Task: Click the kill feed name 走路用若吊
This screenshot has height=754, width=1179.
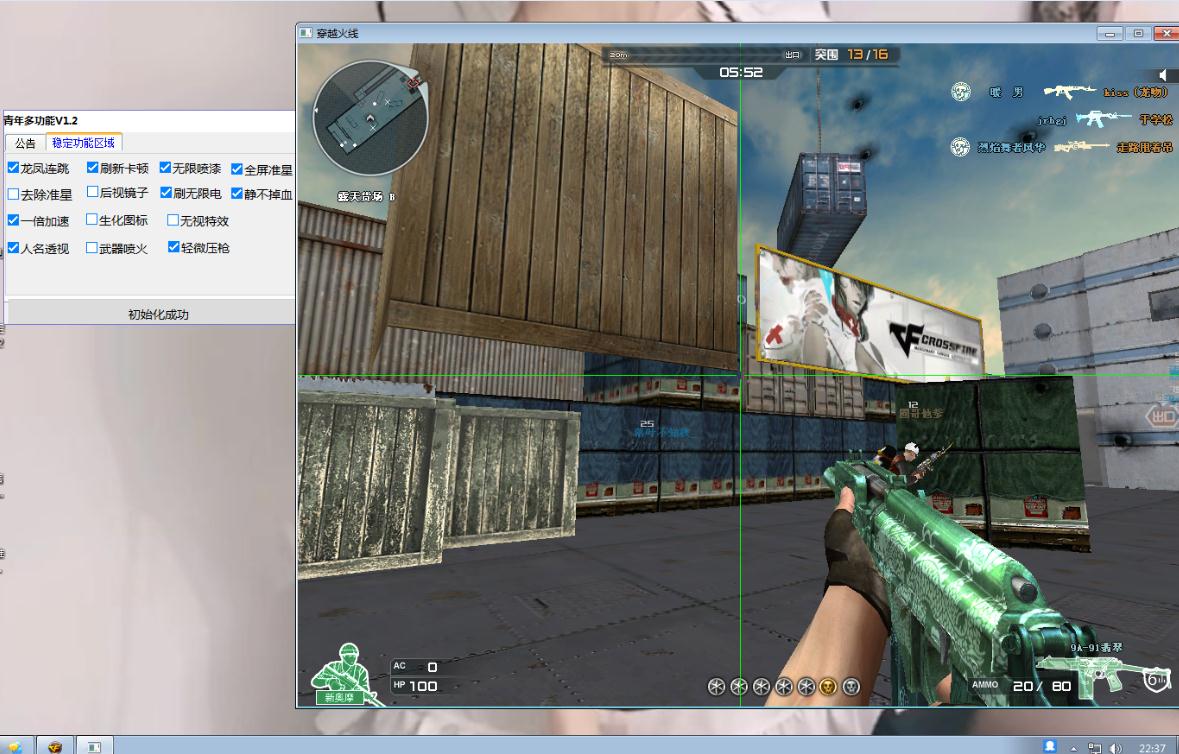Action: pyautogui.click(x=1144, y=147)
